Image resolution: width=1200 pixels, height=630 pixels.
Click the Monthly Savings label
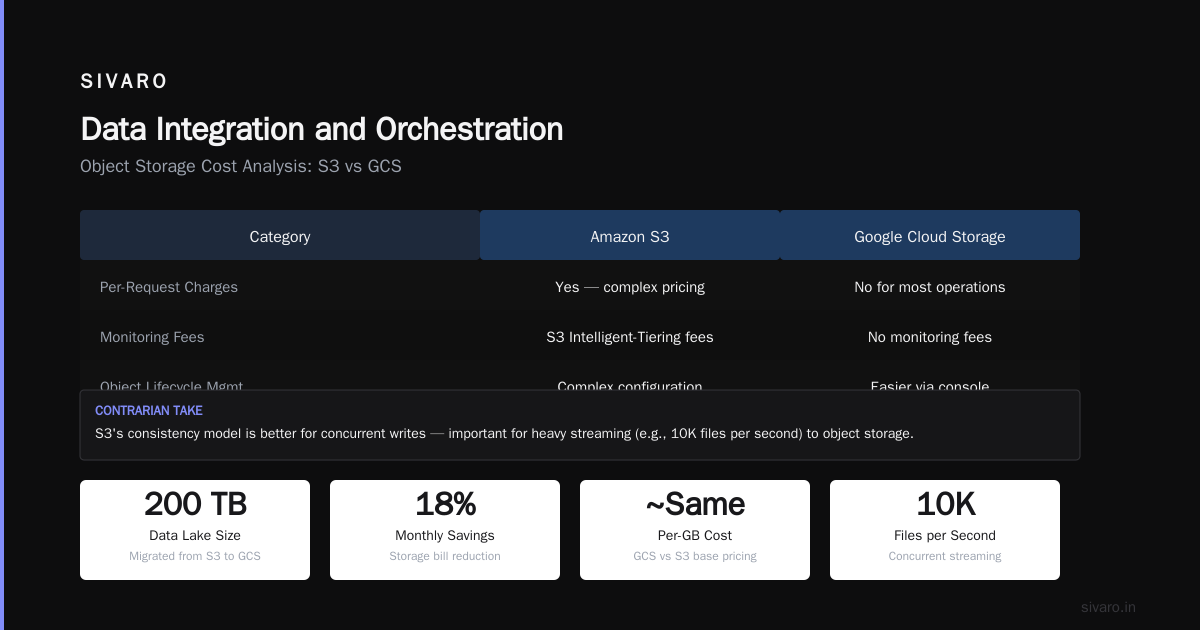point(445,536)
